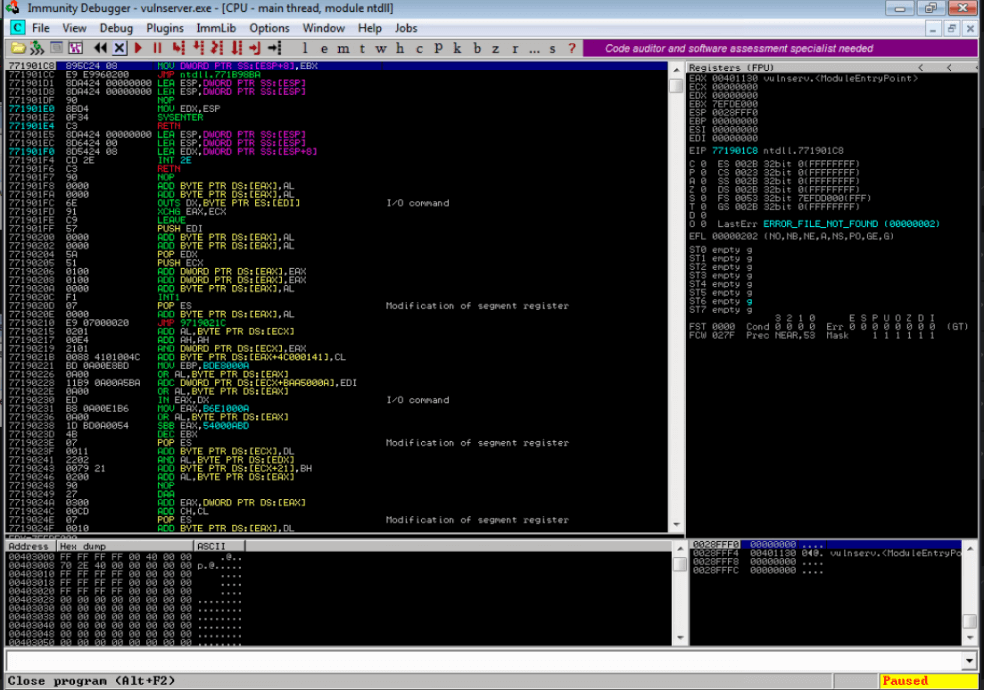Show the CPU window with the 'c' button
The height and width of the screenshot is (690, 984).
pyautogui.click(x=419, y=48)
